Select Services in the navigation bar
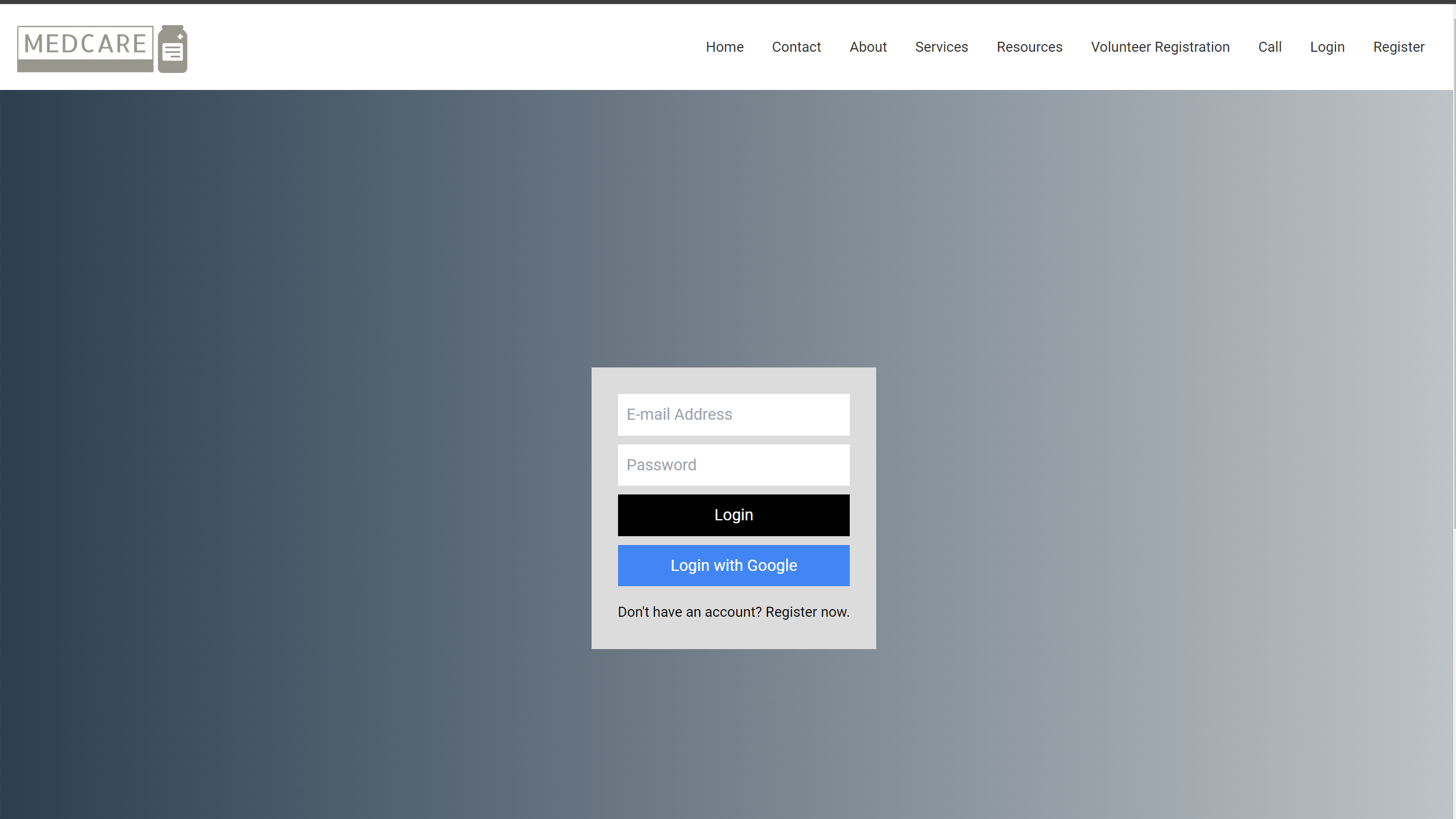The height and width of the screenshot is (819, 1456). pos(941,47)
